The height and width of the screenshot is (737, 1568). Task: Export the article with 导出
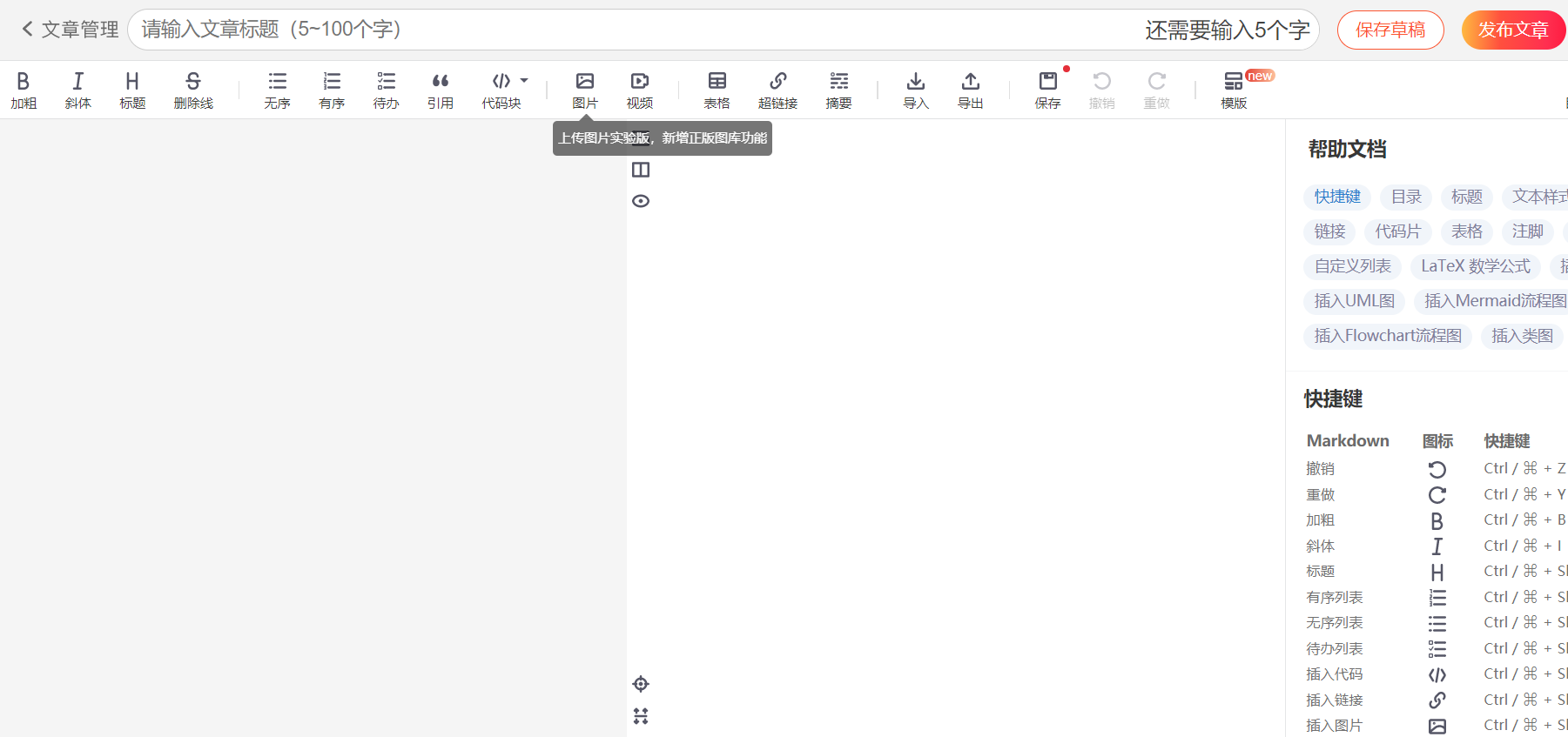971,90
